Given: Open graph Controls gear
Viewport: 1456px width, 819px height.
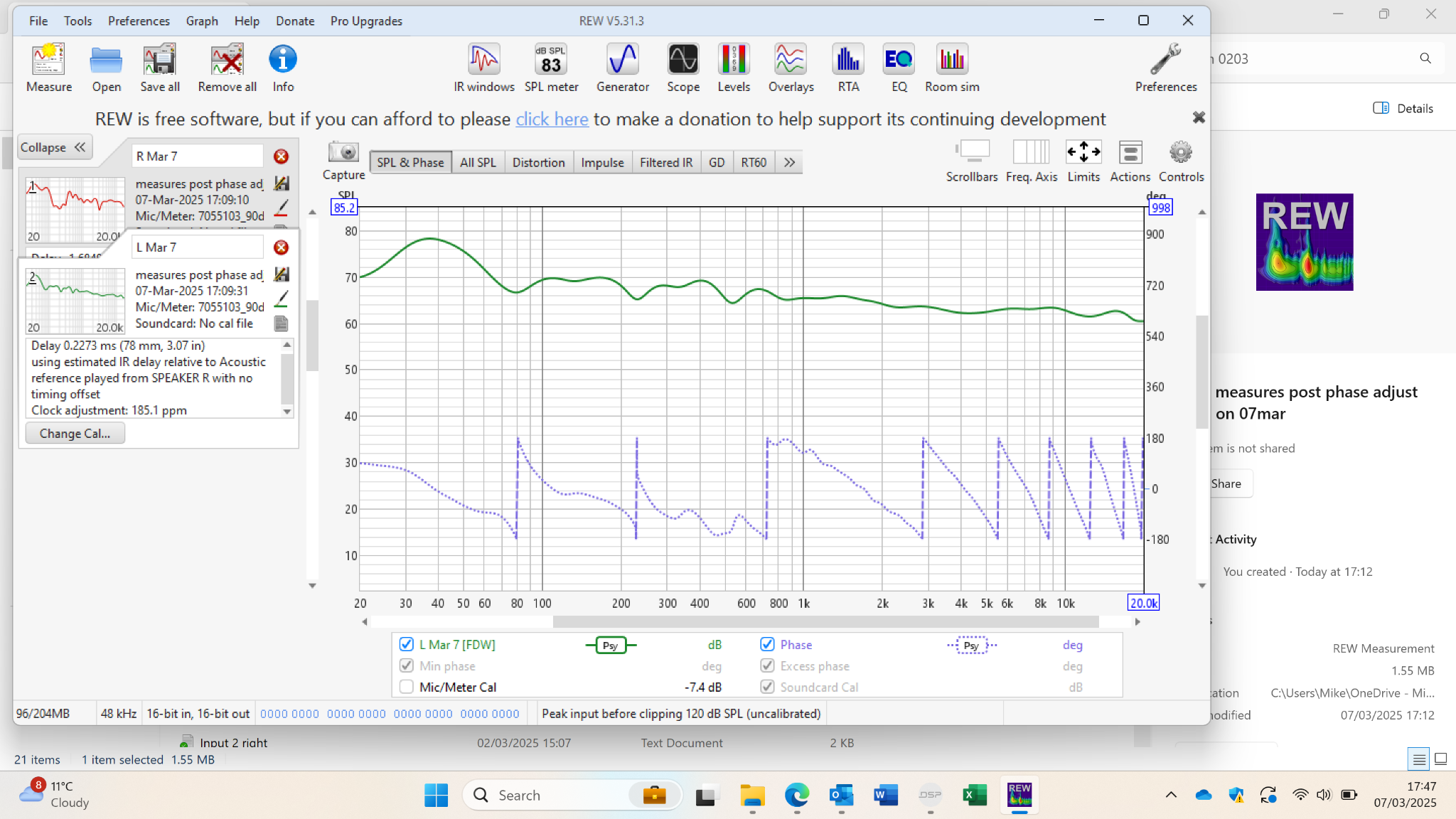Looking at the screenshot, I should 1181,161.
